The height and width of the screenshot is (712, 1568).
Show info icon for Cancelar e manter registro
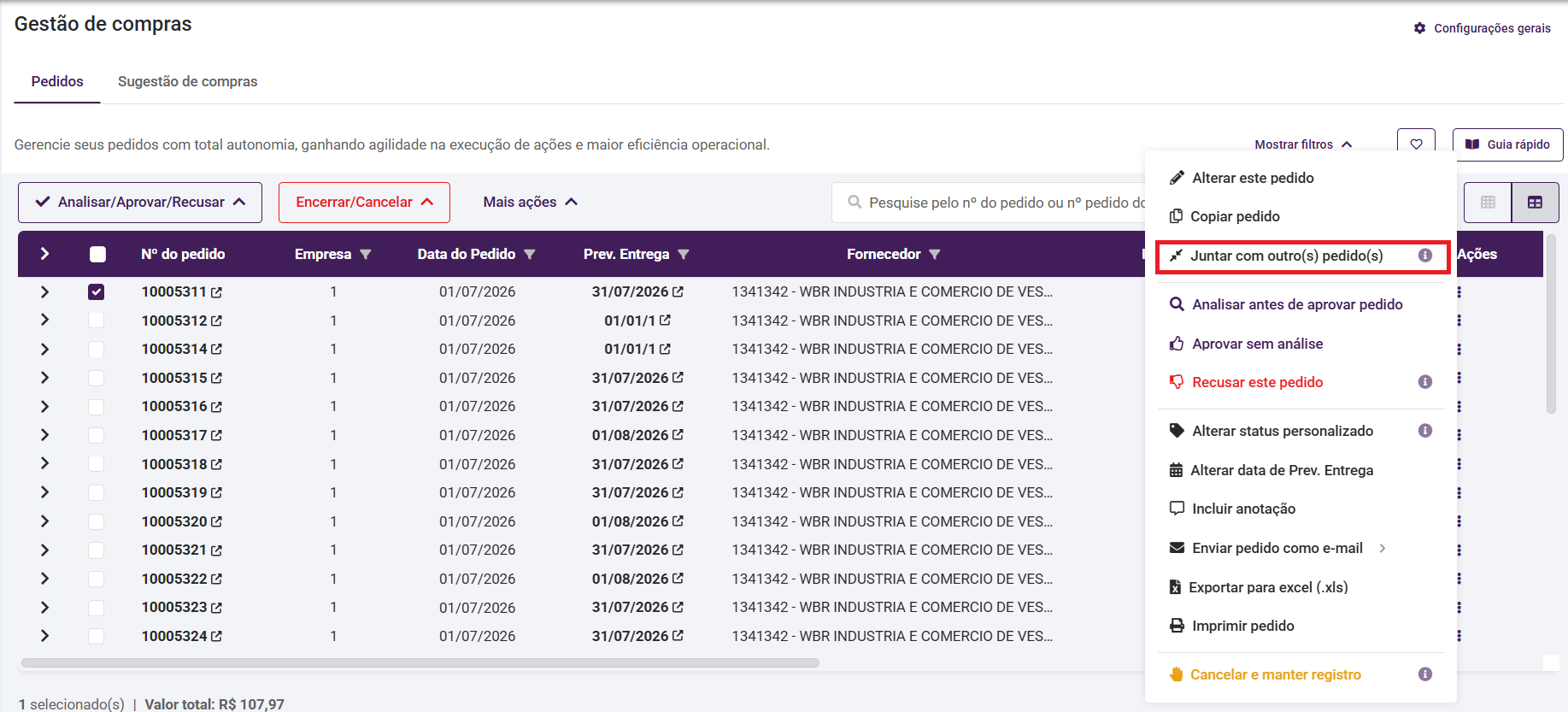pyautogui.click(x=1425, y=674)
